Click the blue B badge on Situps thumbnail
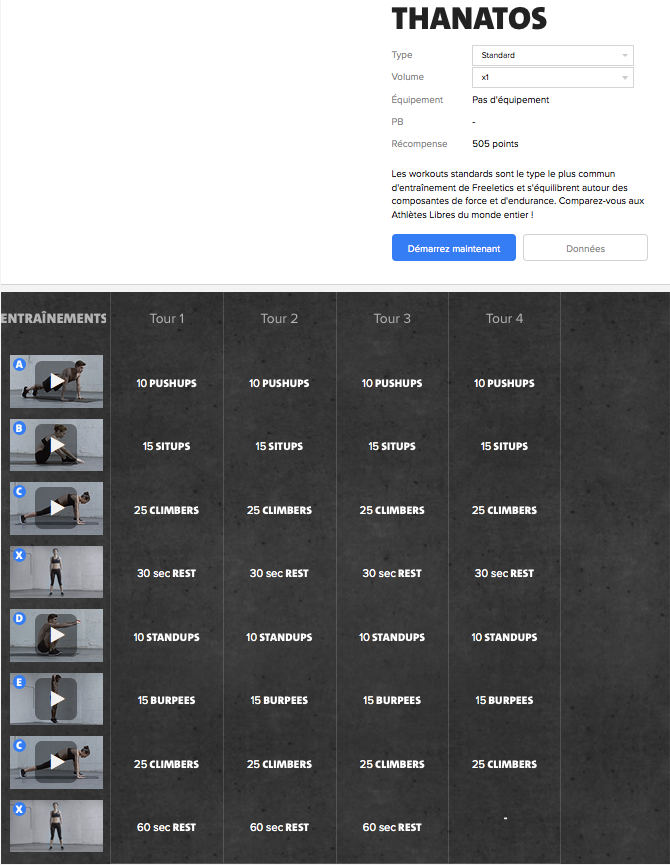Viewport: 670px width, 865px height. pos(19,428)
